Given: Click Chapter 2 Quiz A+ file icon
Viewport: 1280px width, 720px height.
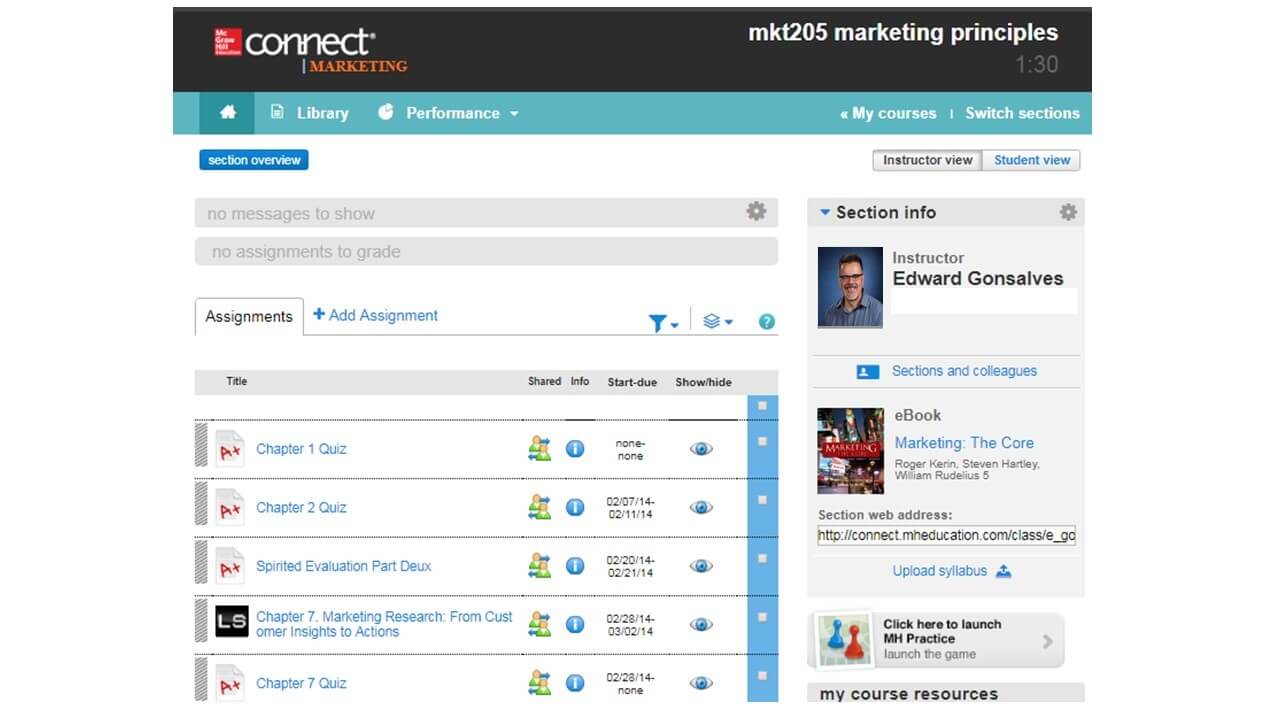Looking at the screenshot, I should (x=230, y=507).
